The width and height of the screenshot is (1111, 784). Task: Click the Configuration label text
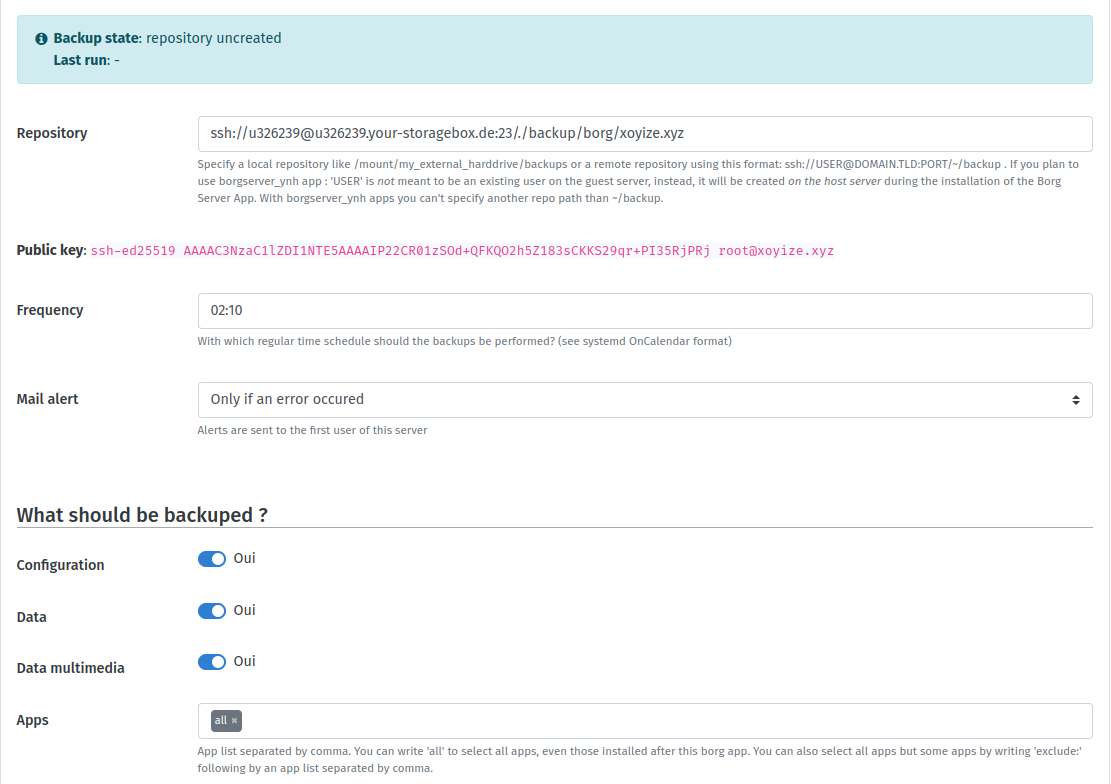tap(61, 565)
